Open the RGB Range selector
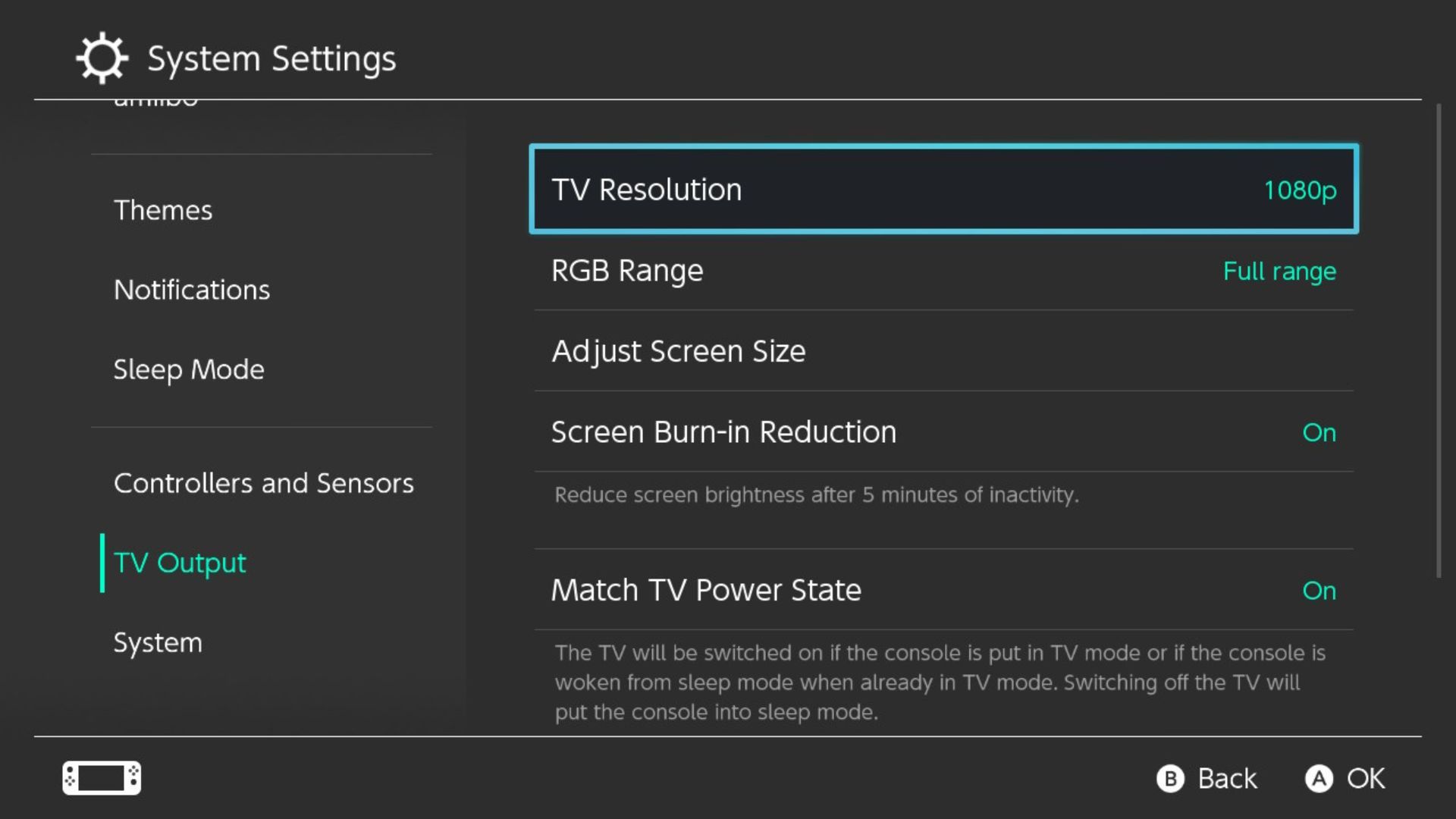Screen dimensions: 1456x819 click(x=943, y=271)
